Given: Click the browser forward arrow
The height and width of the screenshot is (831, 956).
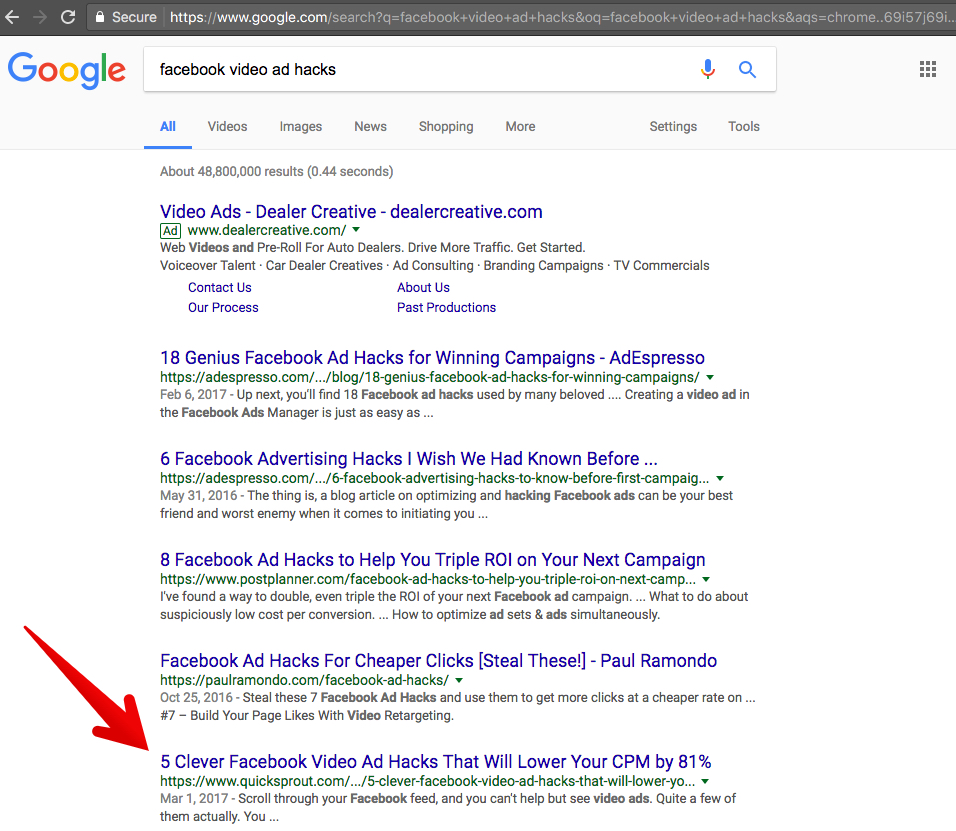Looking at the screenshot, I should tap(40, 17).
